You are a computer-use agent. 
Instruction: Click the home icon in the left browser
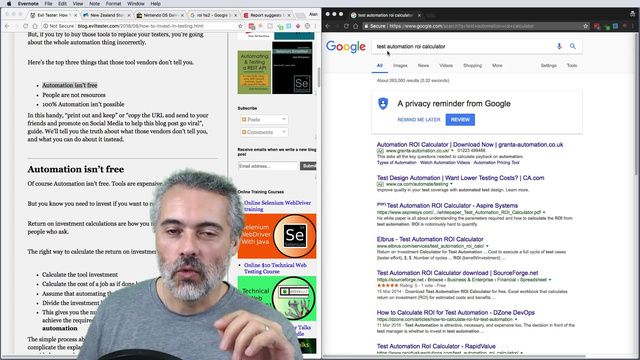pos(35,26)
